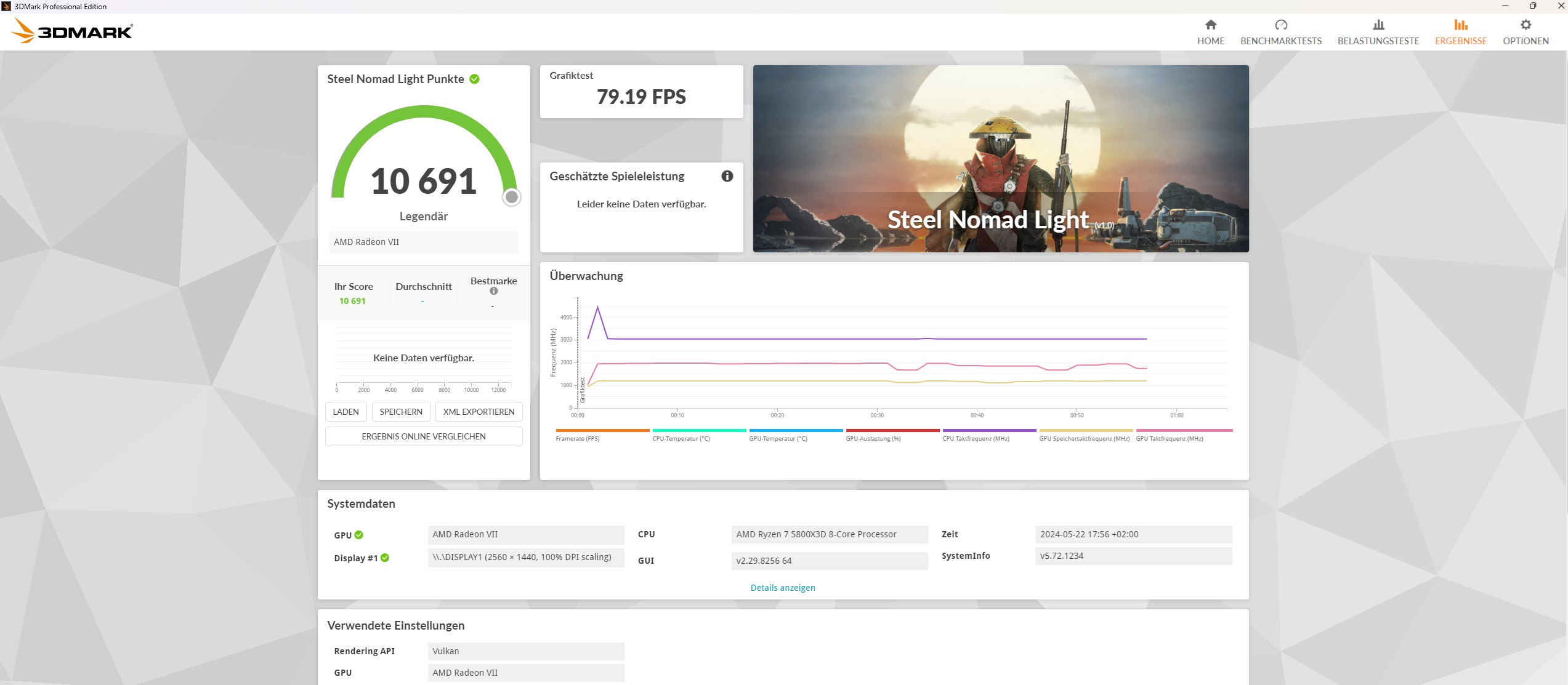
Task: Open Belastungstests bar chart icon
Action: click(x=1378, y=25)
